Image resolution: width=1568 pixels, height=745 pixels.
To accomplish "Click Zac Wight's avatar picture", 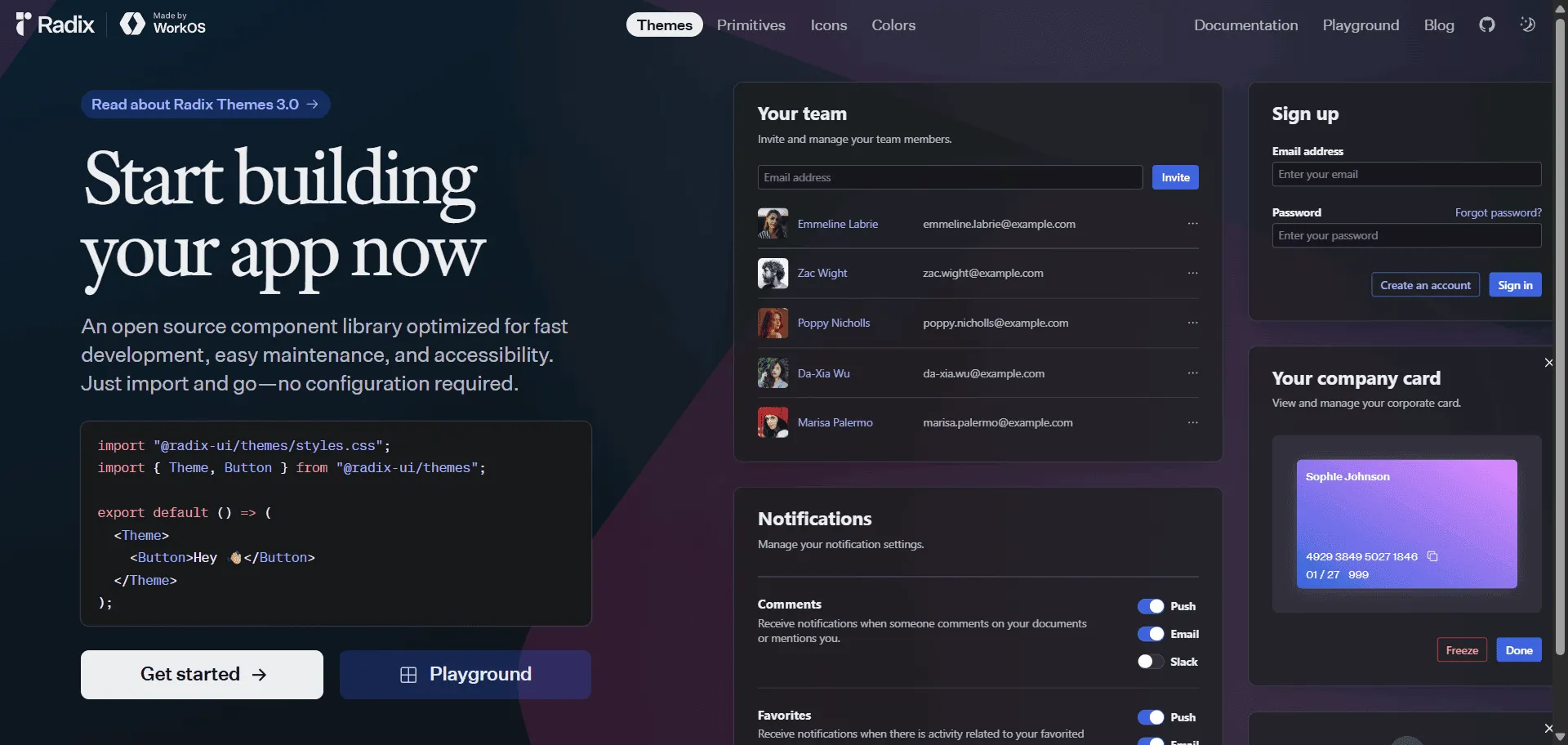I will click(x=773, y=274).
